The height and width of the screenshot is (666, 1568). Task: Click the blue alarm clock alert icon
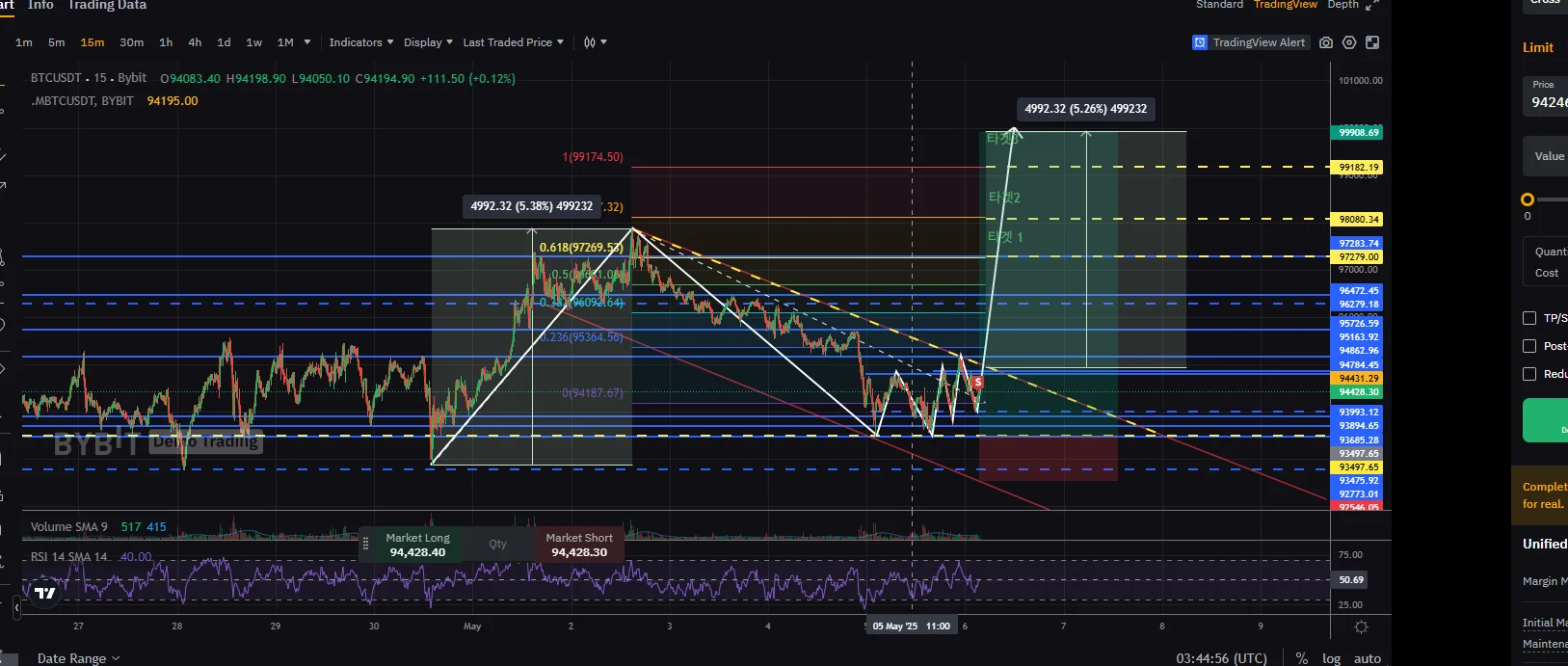tap(1200, 42)
